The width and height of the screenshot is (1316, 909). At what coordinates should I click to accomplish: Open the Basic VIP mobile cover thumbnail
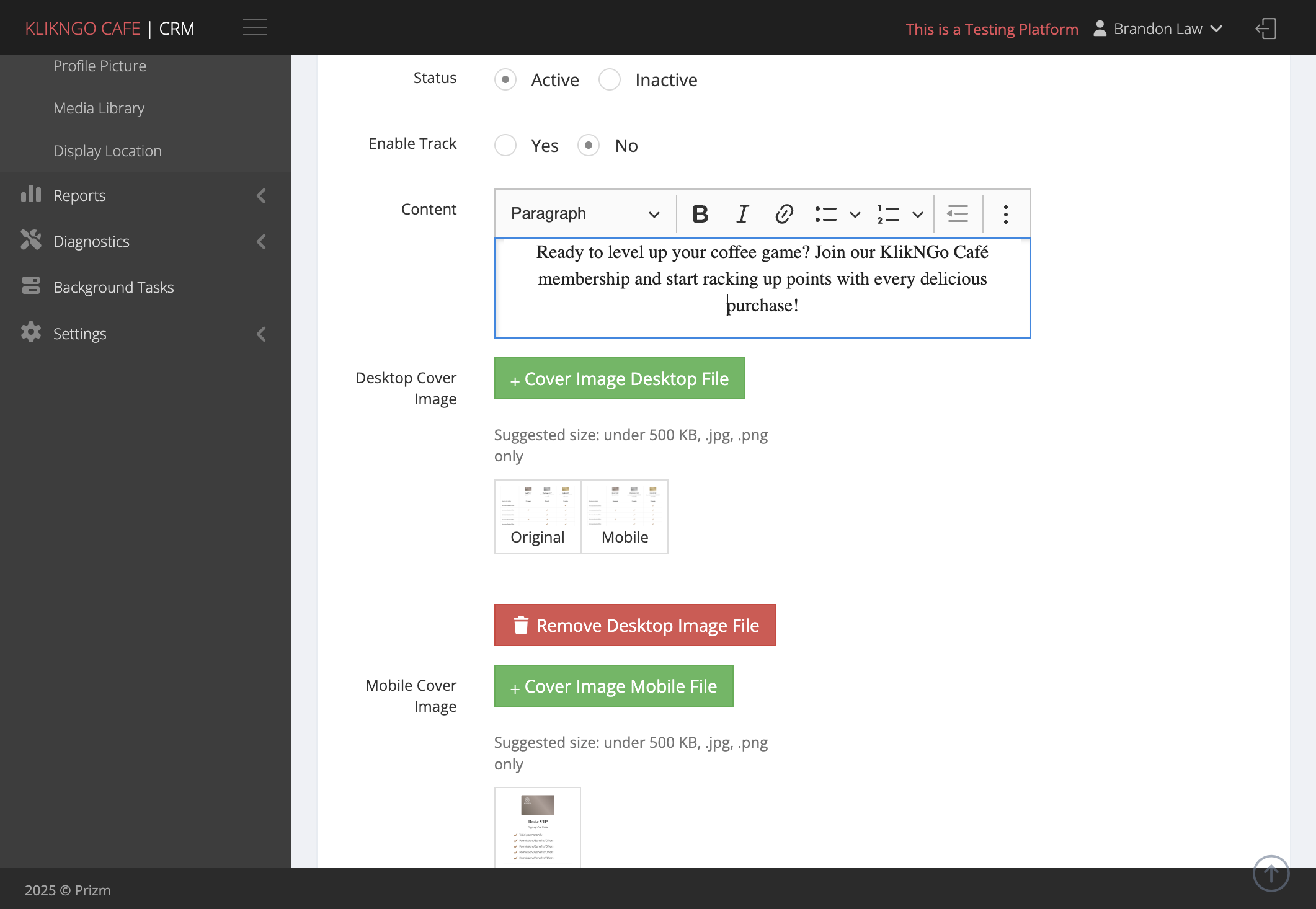tap(538, 827)
